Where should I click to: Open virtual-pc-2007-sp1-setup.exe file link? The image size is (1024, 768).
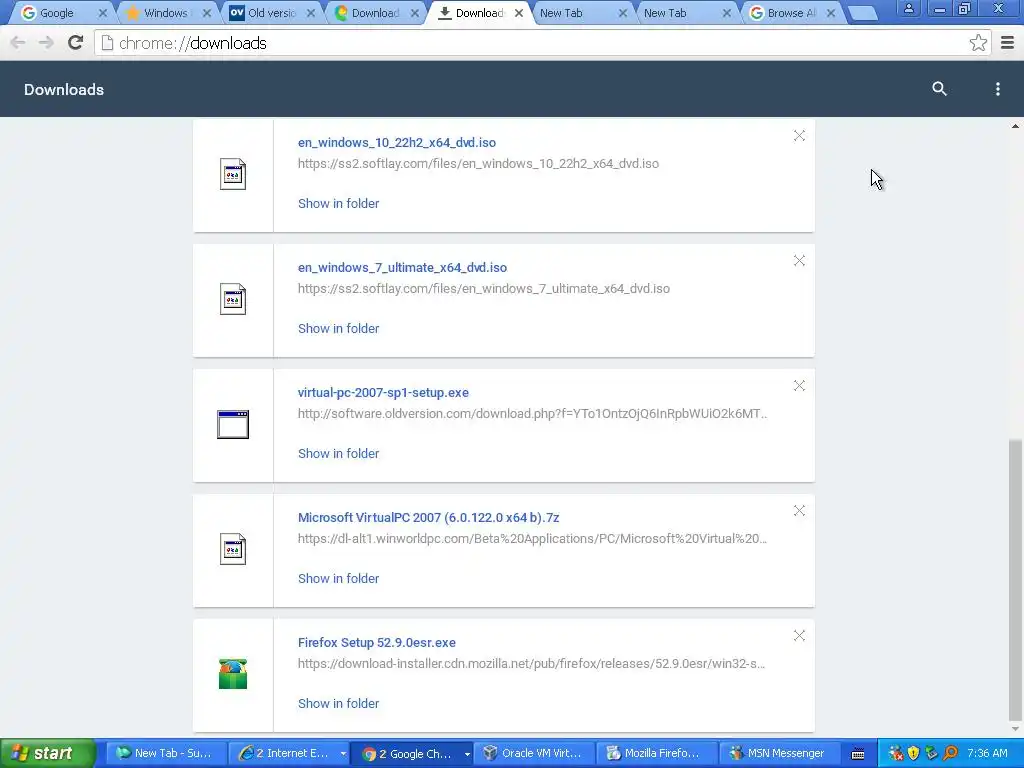pyautogui.click(x=383, y=392)
